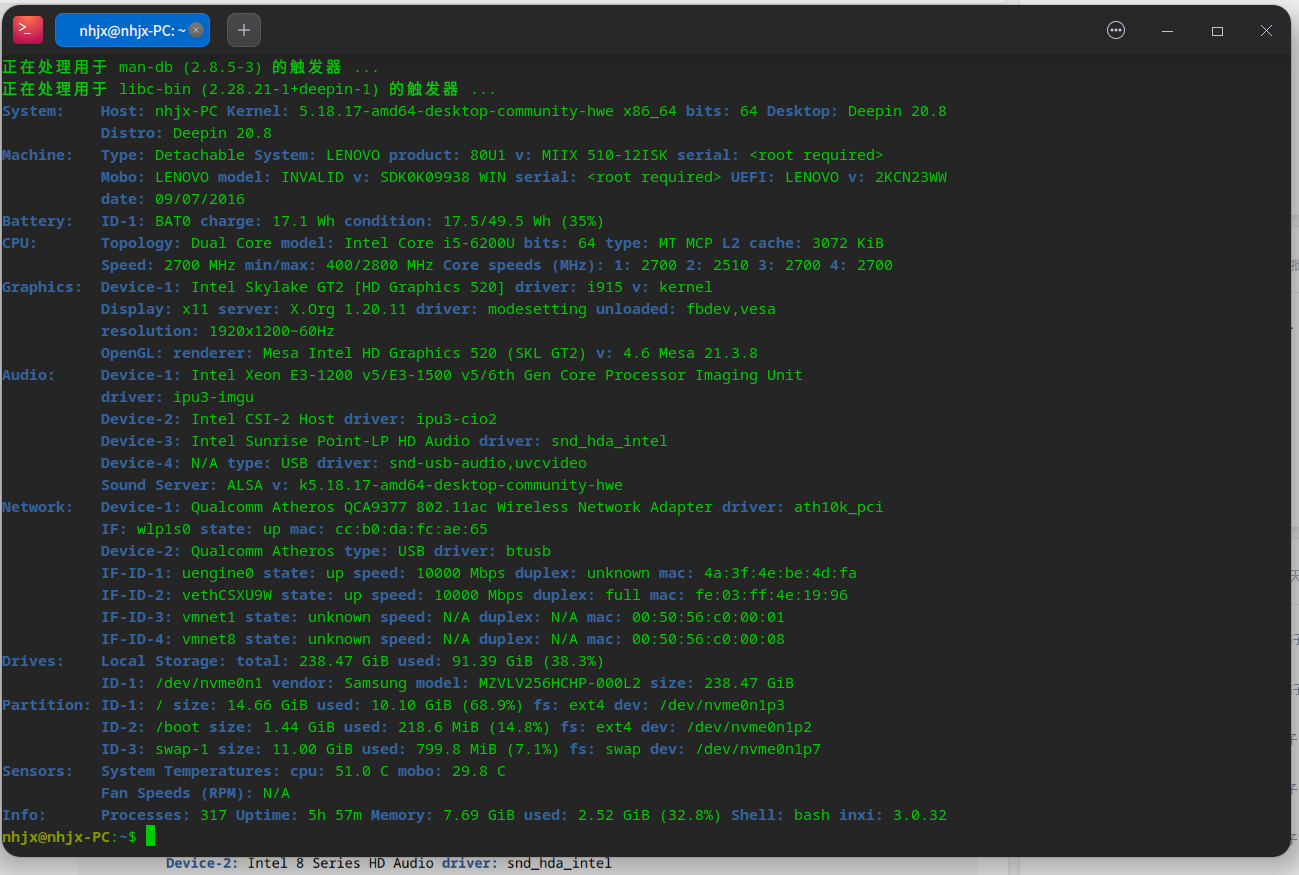The height and width of the screenshot is (875, 1299).
Task: Click the date value 09/07/2016
Action: (x=200, y=199)
